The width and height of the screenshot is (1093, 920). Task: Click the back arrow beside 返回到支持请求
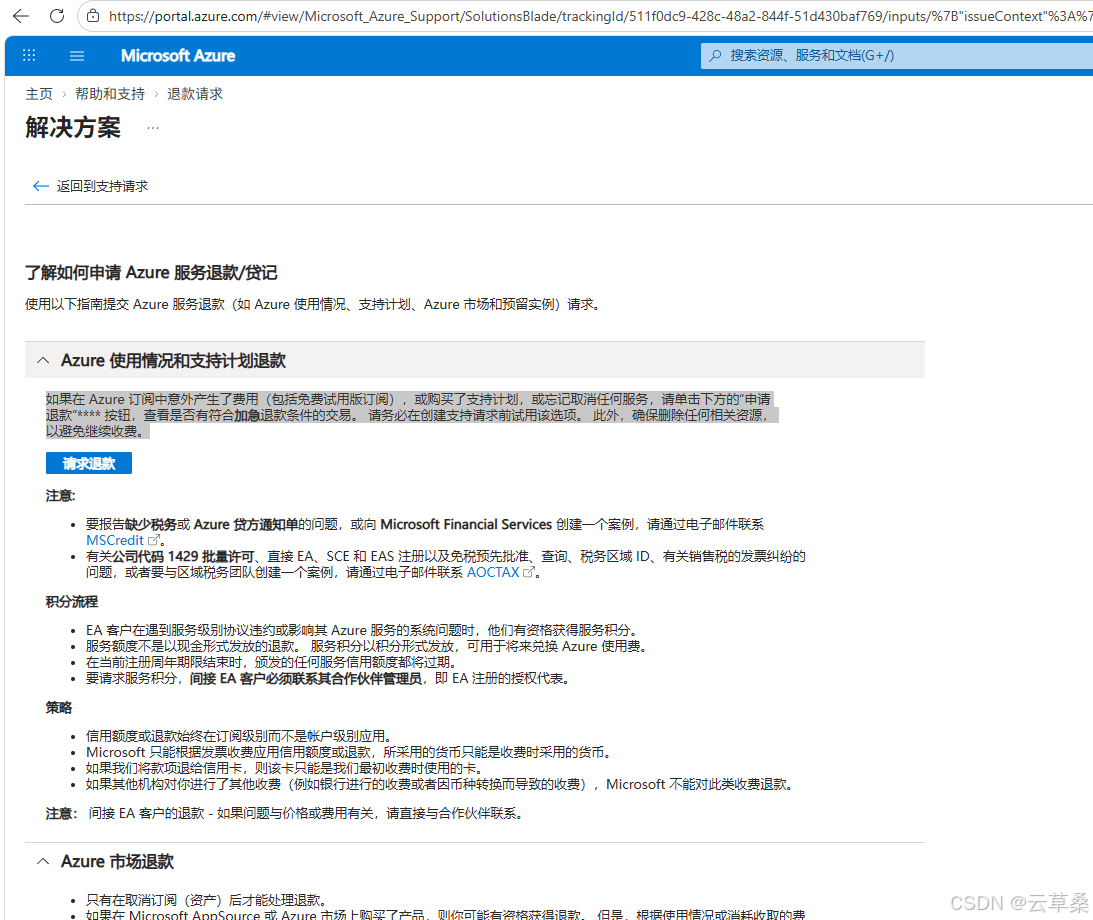coord(40,186)
